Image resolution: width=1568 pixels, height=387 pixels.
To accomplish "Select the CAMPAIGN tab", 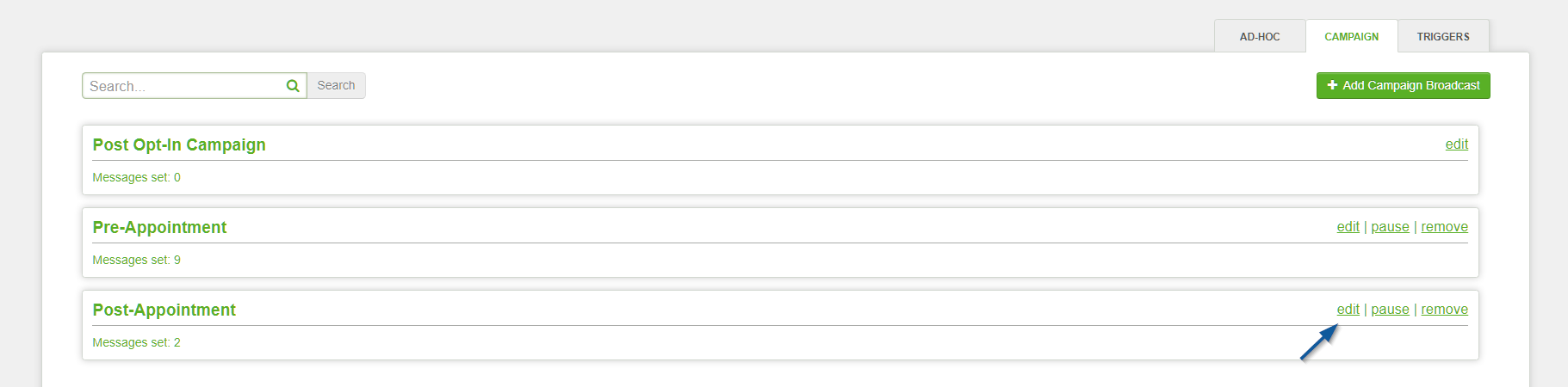I will 1351,36.
